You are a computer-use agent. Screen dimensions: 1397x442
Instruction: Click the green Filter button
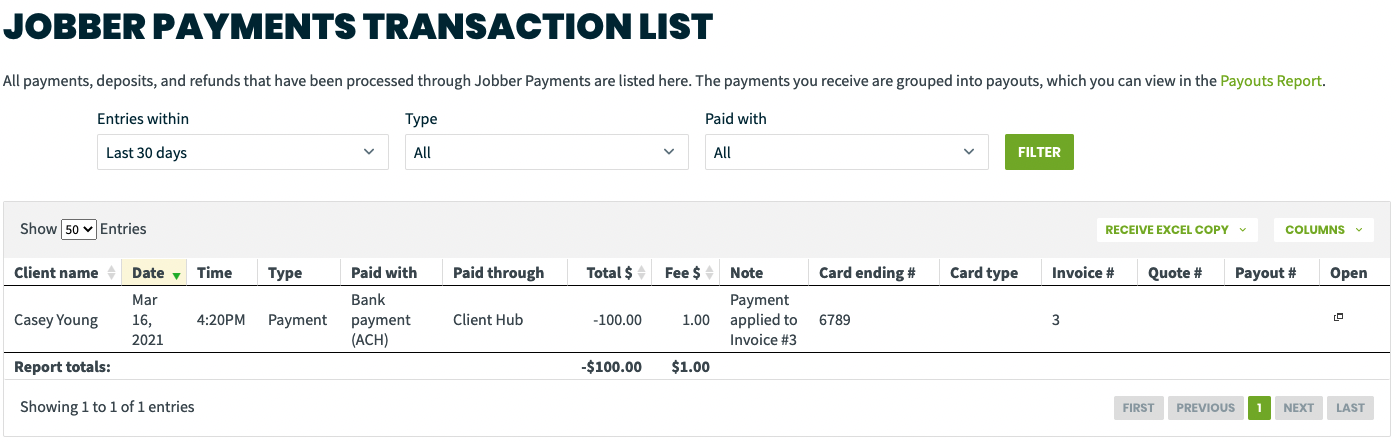(1039, 152)
